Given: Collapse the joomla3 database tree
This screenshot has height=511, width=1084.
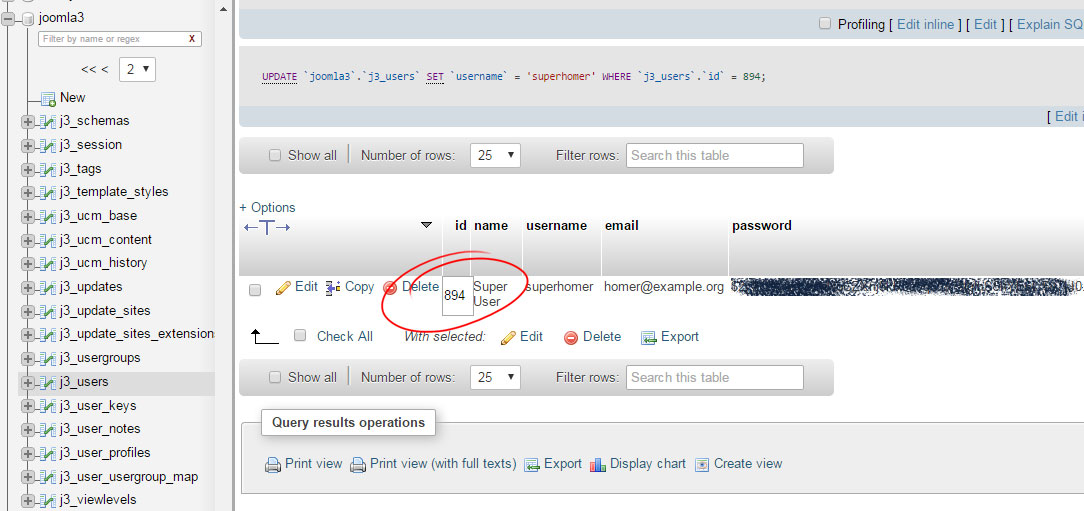Looking at the screenshot, I should [9, 19].
